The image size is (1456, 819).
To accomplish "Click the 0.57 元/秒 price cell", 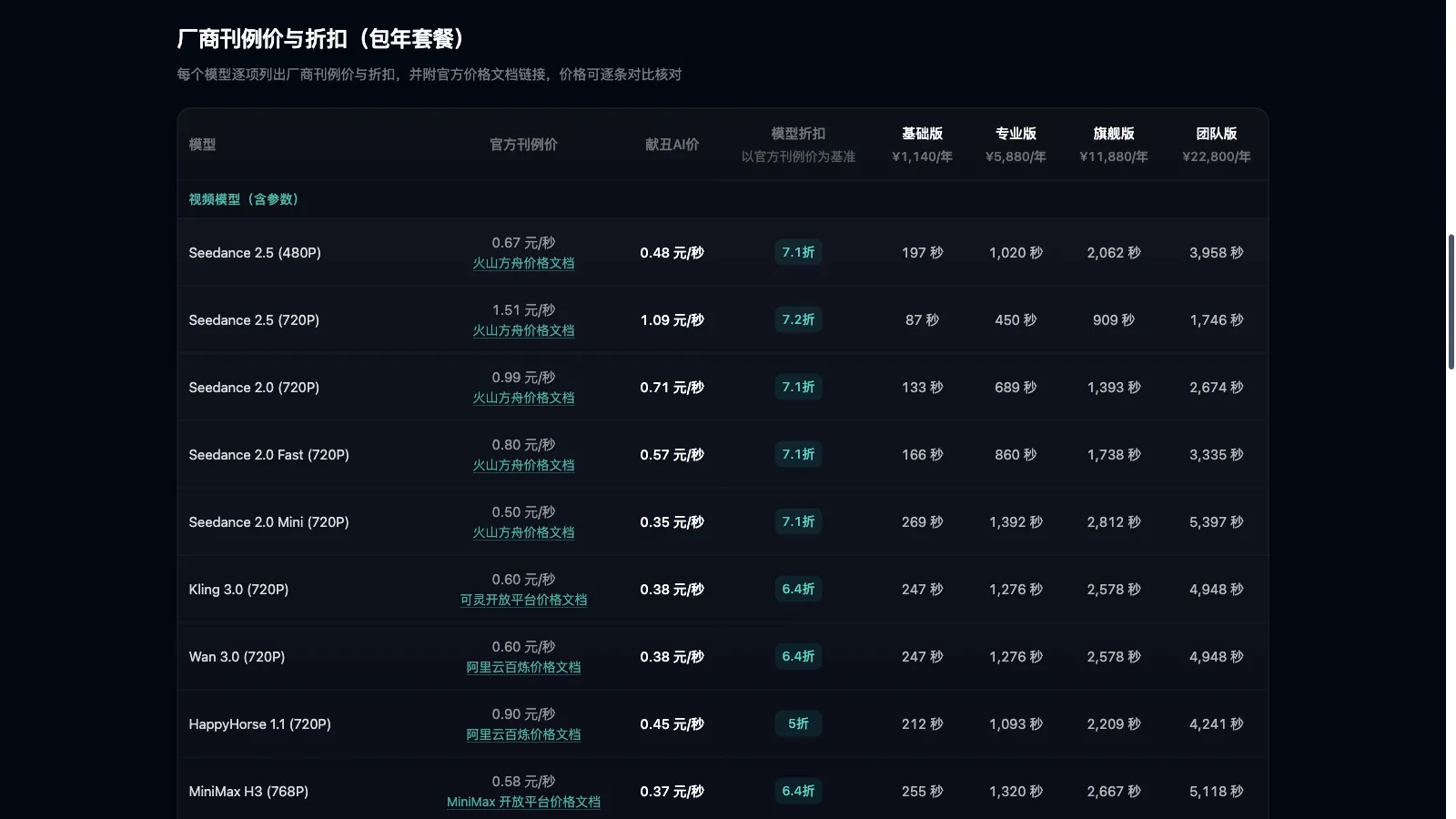I will point(672,454).
